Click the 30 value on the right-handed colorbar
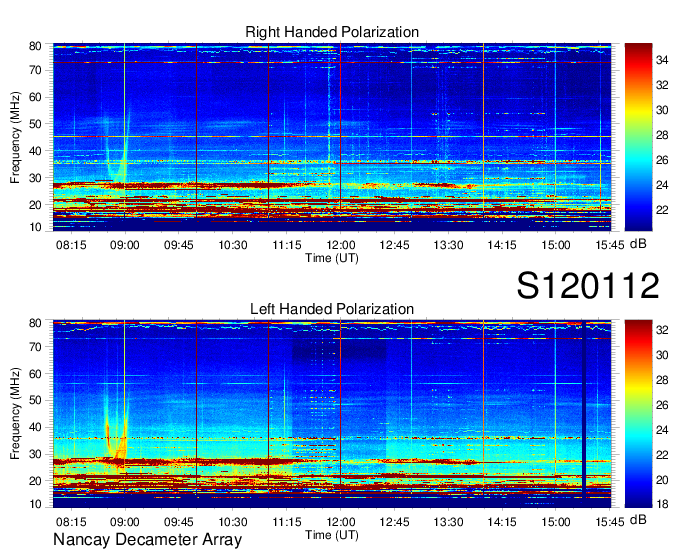 click(x=662, y=110)
